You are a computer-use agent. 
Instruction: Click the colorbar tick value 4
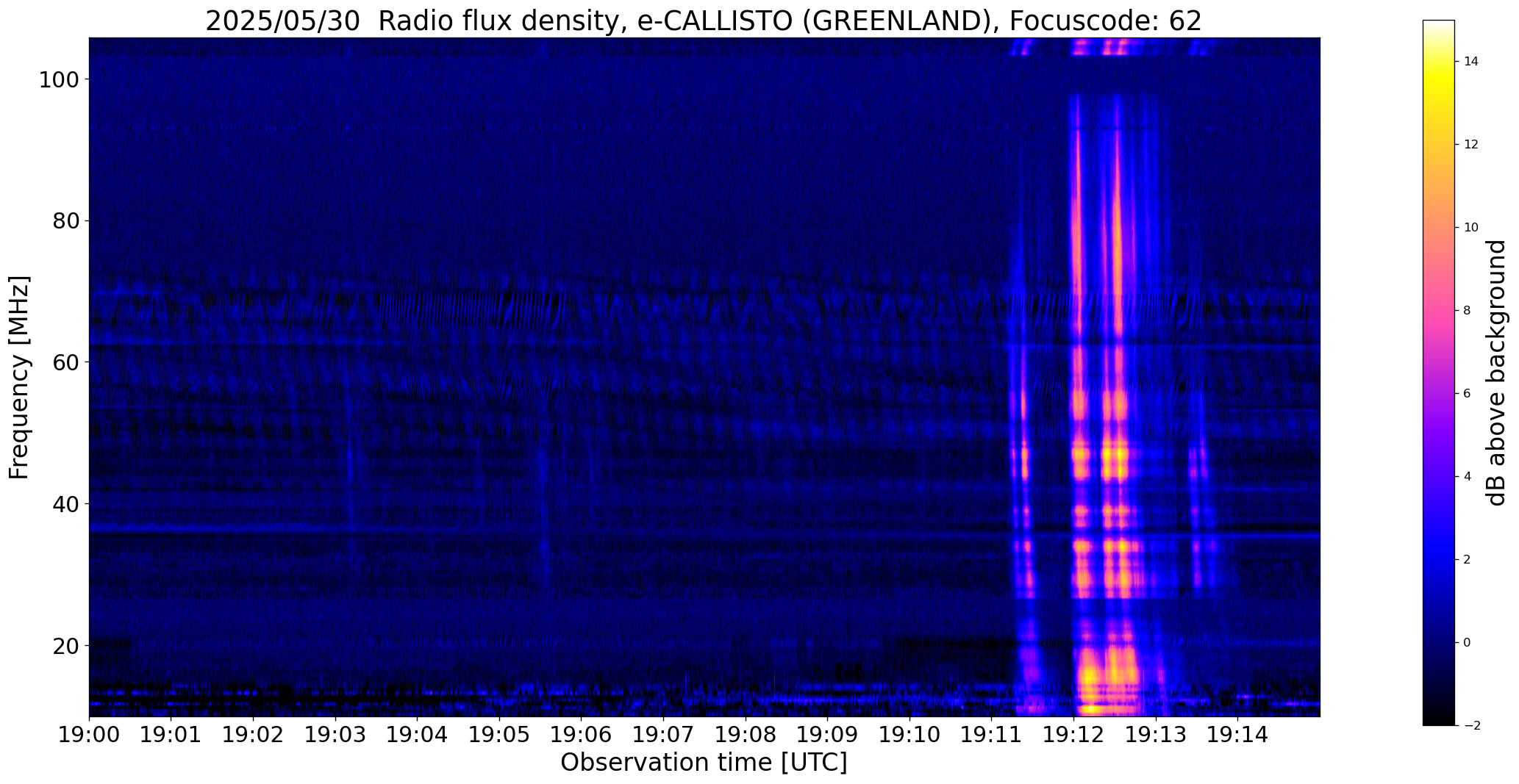pos(1467,477)
